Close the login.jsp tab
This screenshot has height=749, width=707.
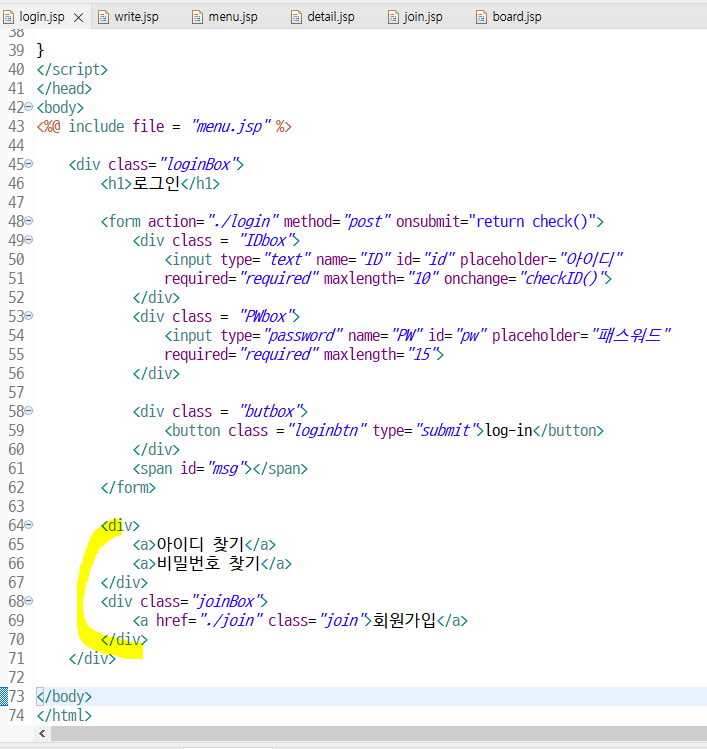[79, 18]
